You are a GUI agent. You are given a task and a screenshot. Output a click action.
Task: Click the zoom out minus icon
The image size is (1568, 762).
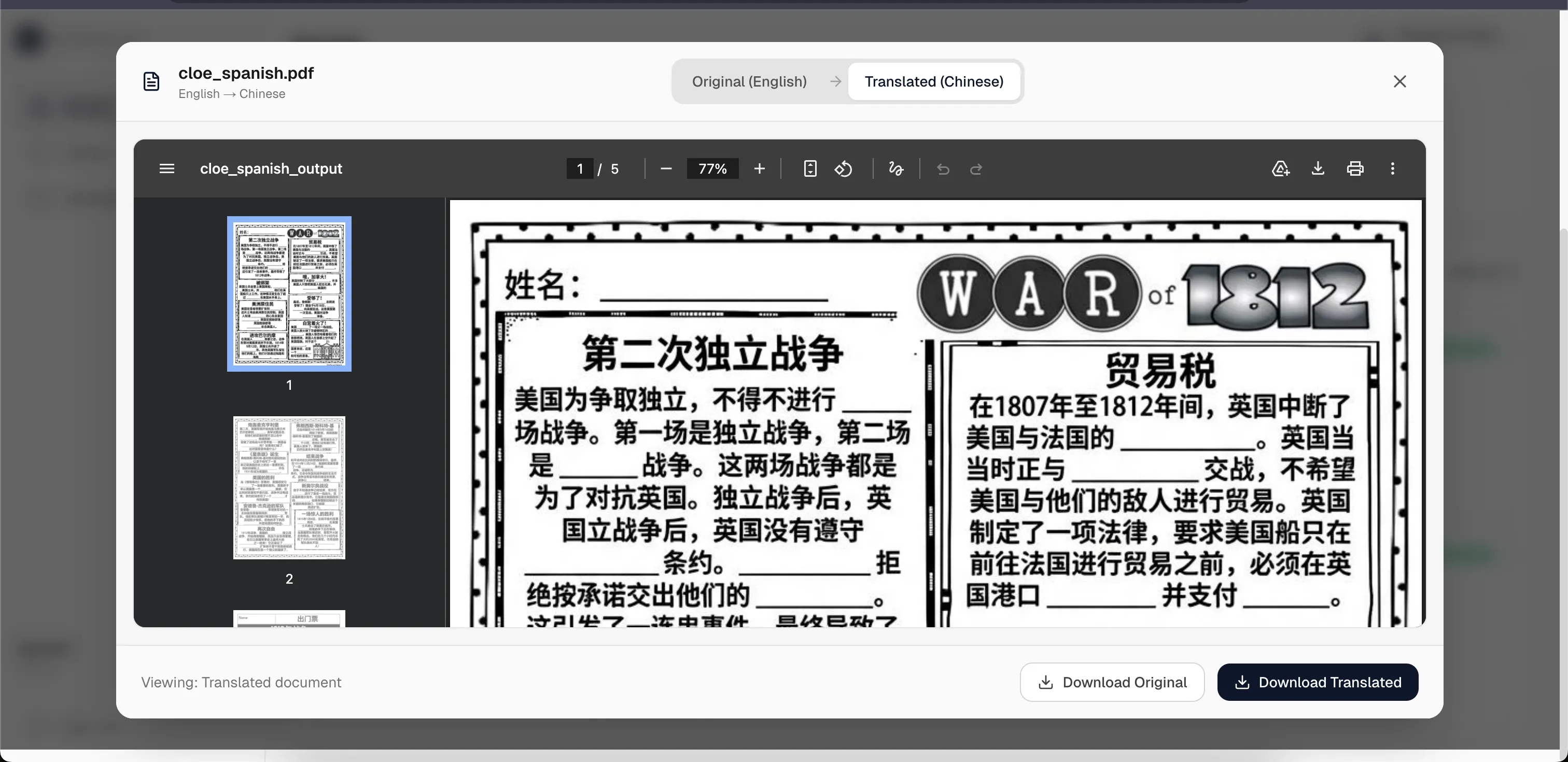666,168
